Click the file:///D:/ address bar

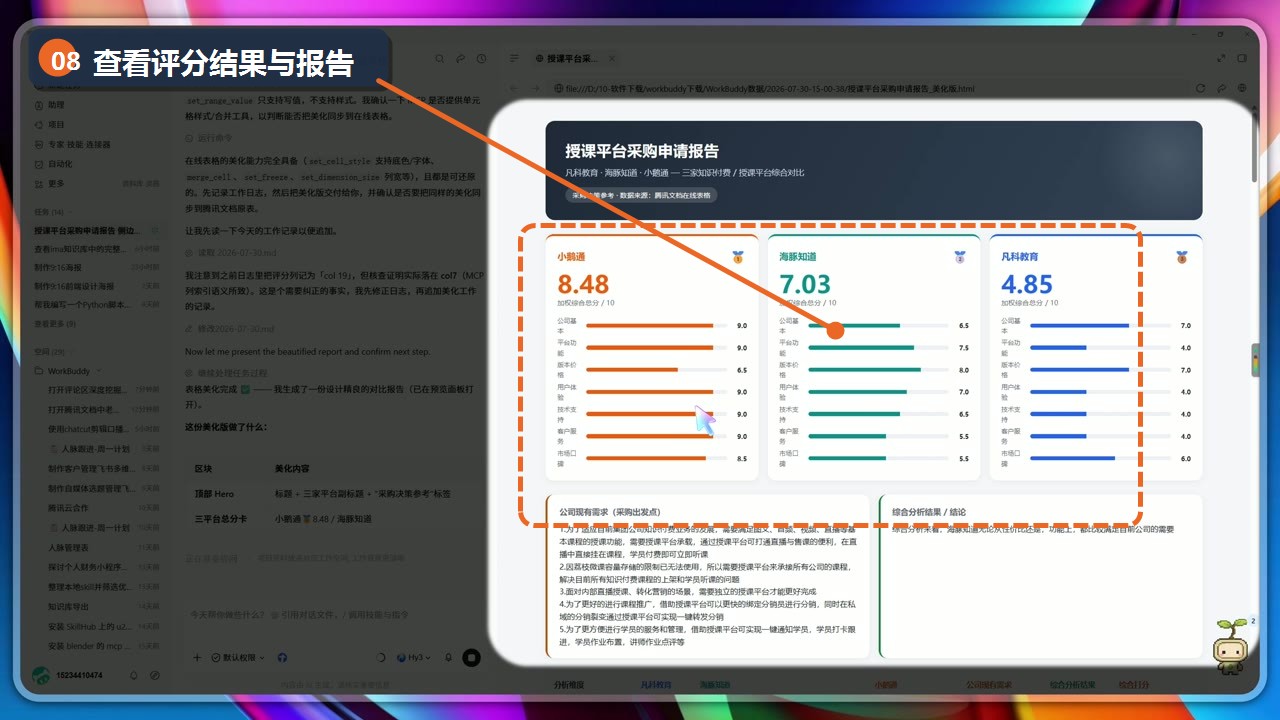coord(868,89)
